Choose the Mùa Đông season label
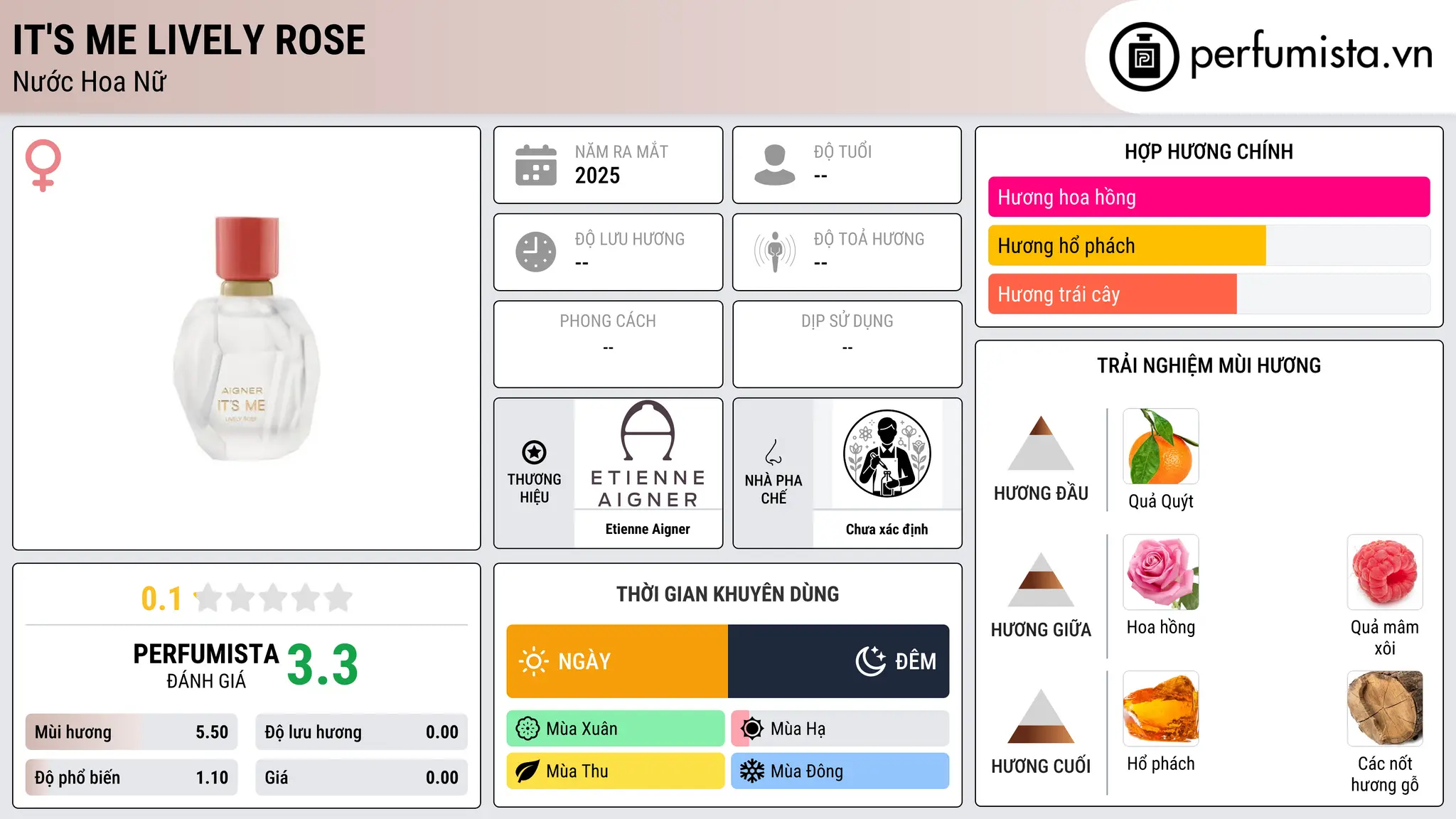This screenshot has height=819, width=1456. point(807,771)
